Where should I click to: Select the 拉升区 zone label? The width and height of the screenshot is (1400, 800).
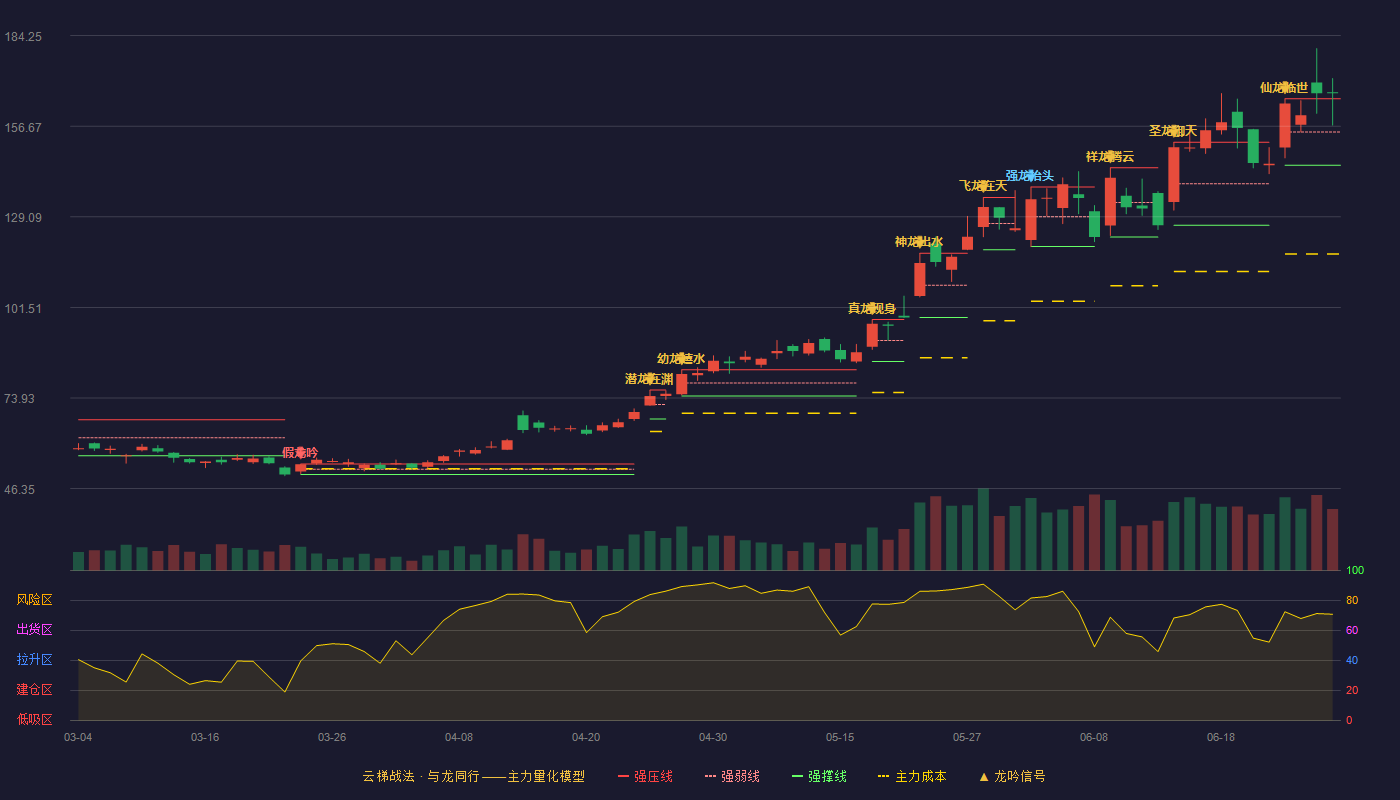(34, 660)
